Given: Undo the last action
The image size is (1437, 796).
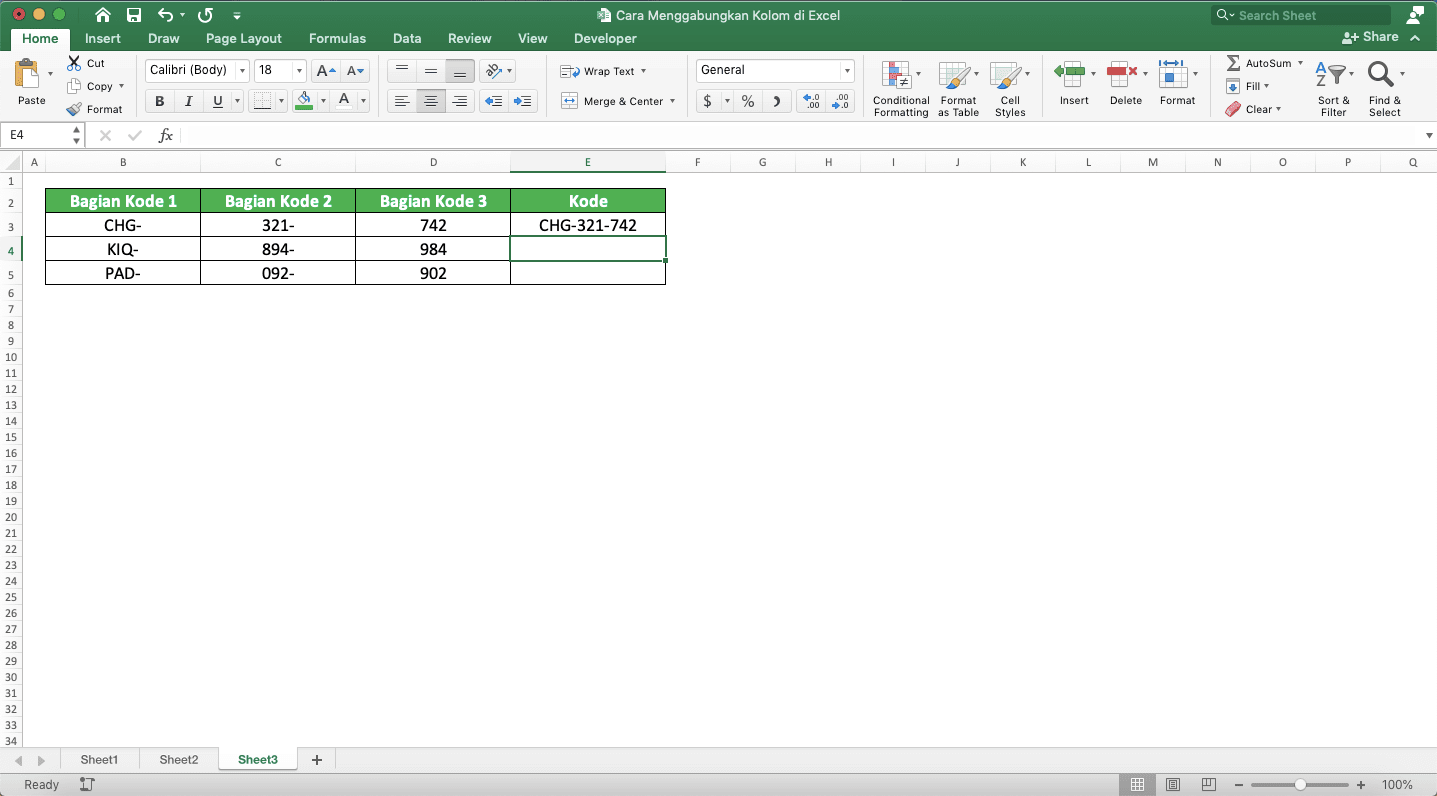Looking at the screenshot, I should coord(166,15).
